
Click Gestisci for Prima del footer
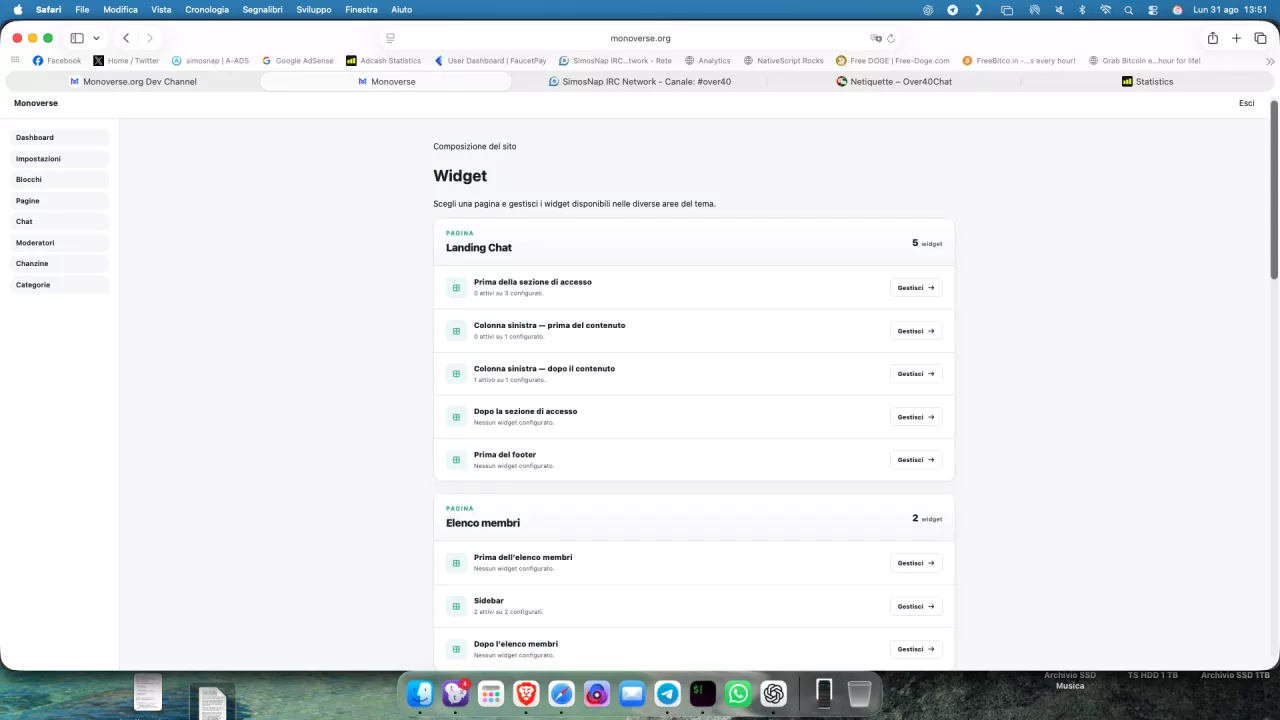click(x=916, y=460)
